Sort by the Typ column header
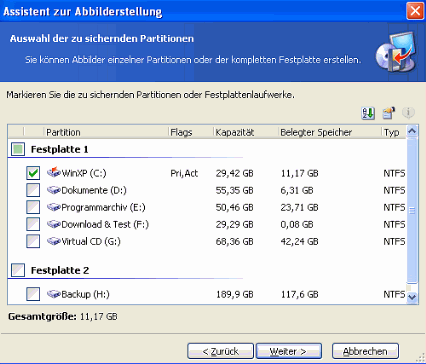The image size is (426, 364). (394, 132)
